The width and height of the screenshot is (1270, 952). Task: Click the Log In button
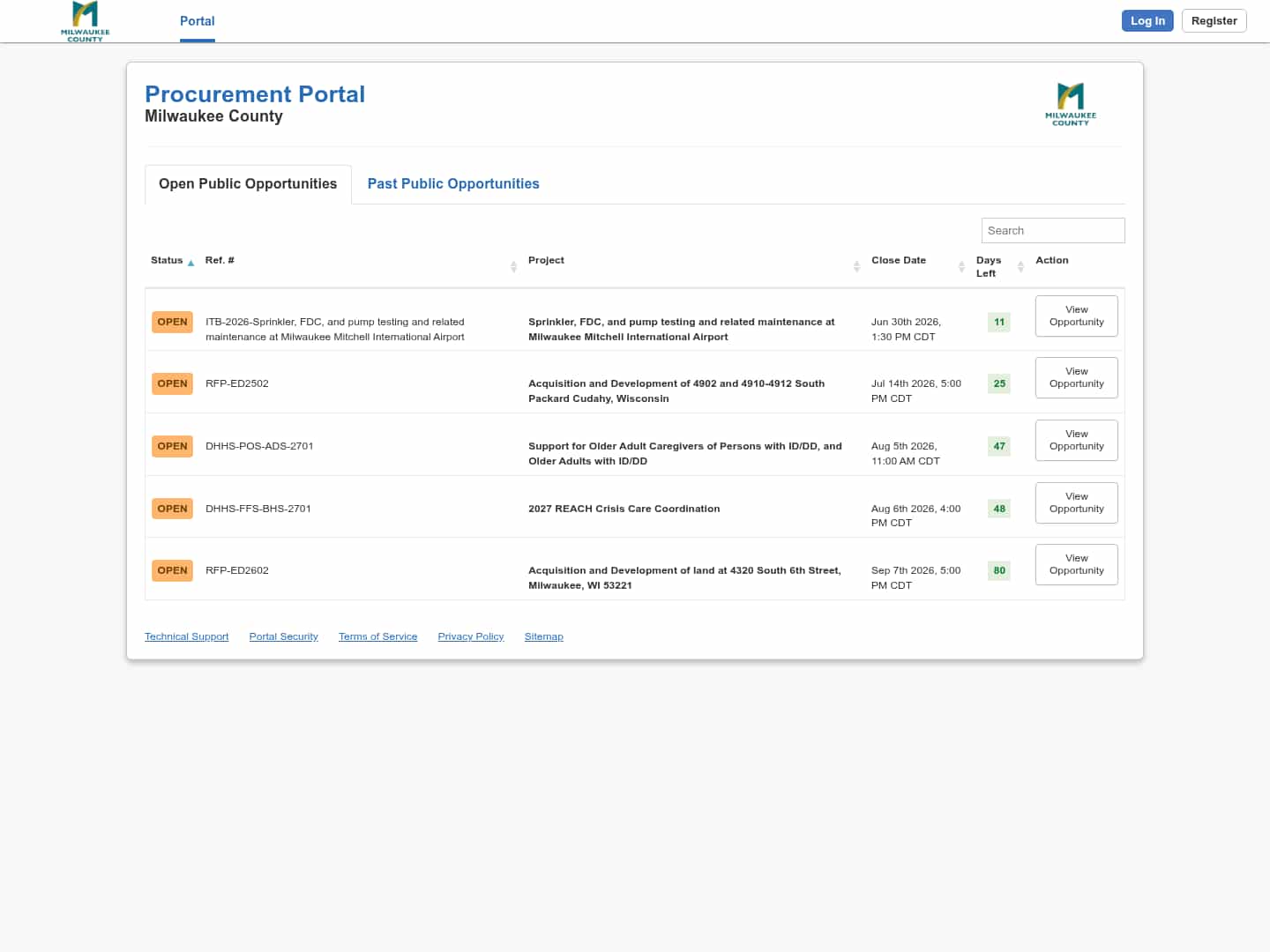click(1147, 21)
